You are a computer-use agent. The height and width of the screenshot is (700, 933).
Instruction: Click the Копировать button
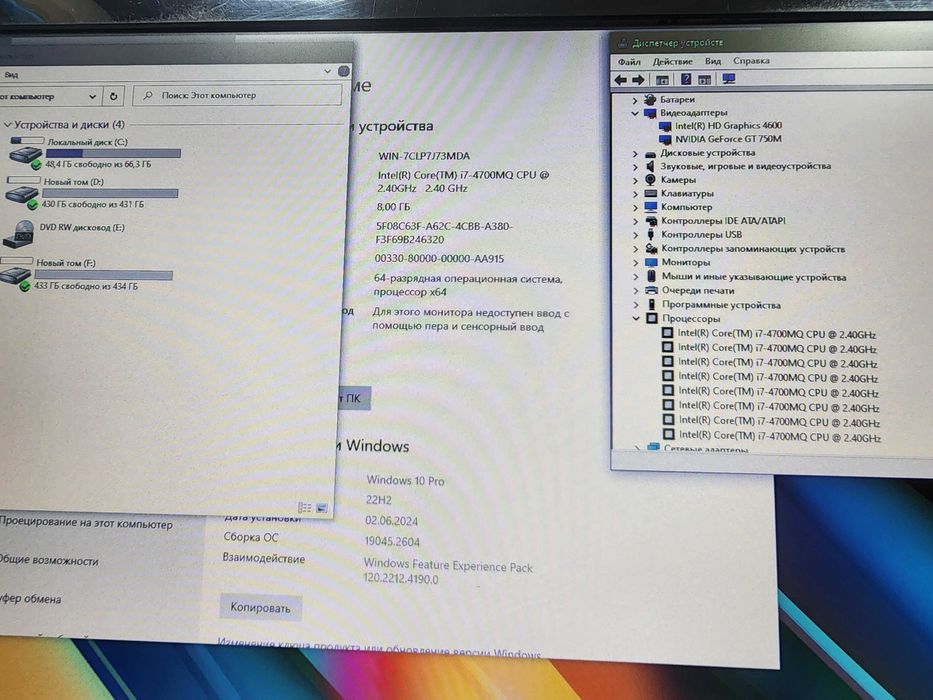tap(260, 608)
